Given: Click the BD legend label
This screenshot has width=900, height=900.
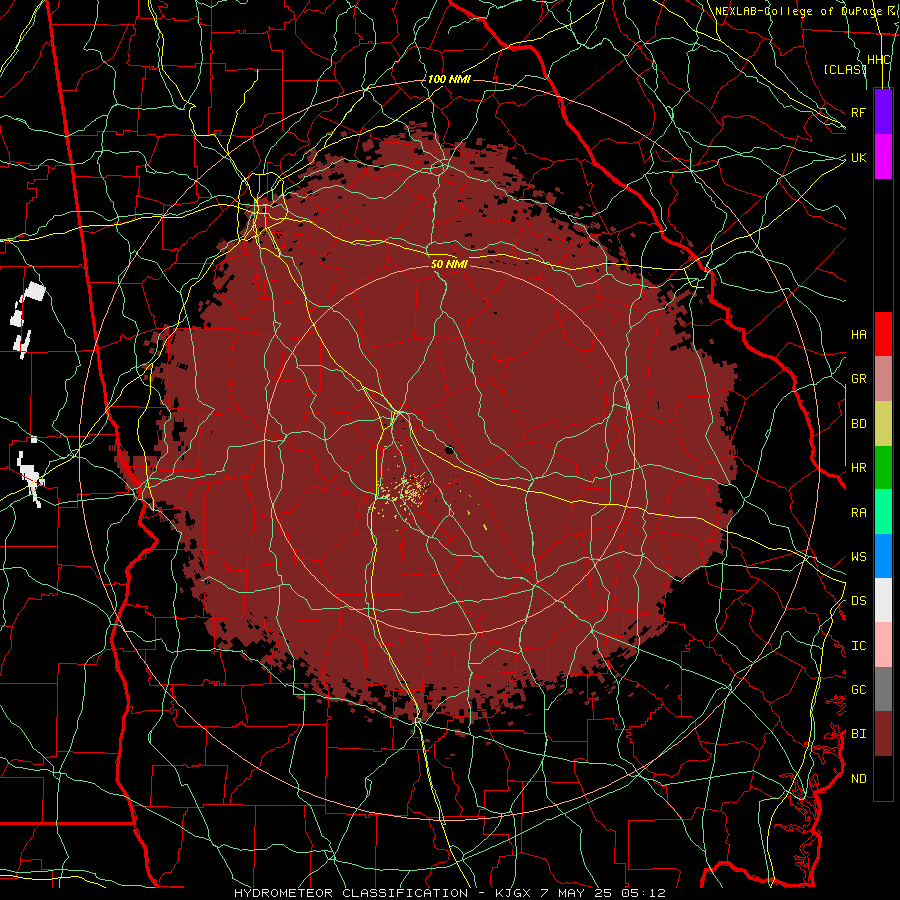Looking at the screenshot, I should pos(858,424).
